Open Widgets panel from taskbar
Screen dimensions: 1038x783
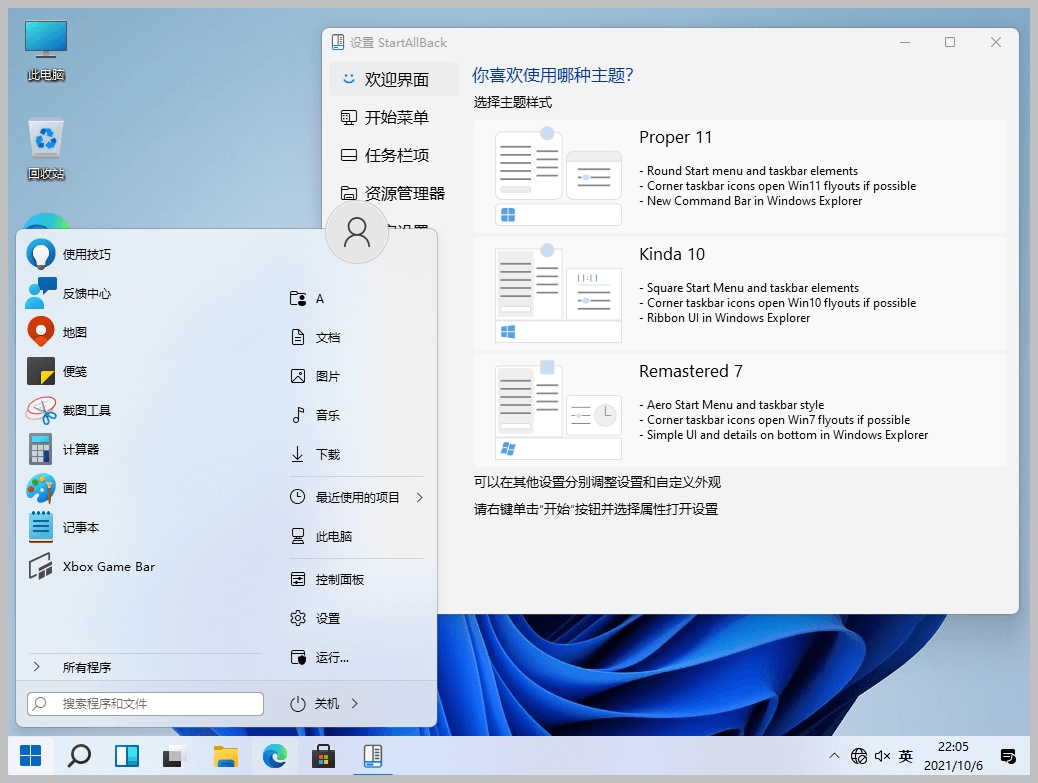pos(127,755)
